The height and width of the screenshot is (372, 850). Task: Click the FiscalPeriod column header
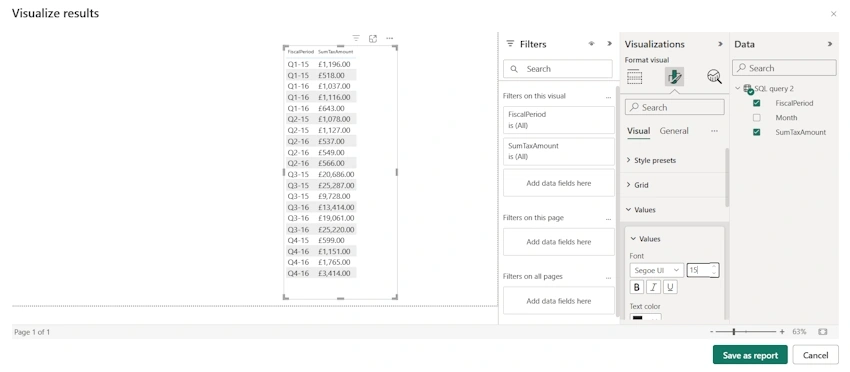[300, 52]
